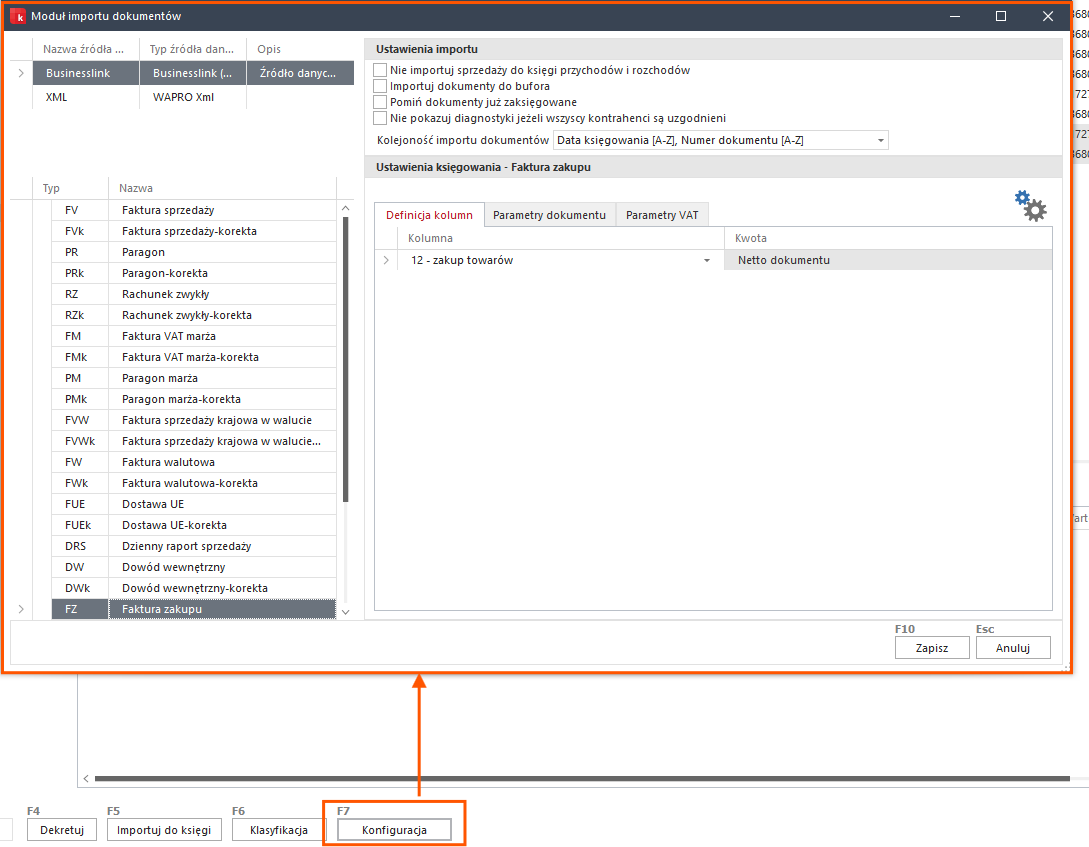1089x847 pixels.
Task: Expand the Businesslink source row arrow
Action: click(x=20, y=73)
